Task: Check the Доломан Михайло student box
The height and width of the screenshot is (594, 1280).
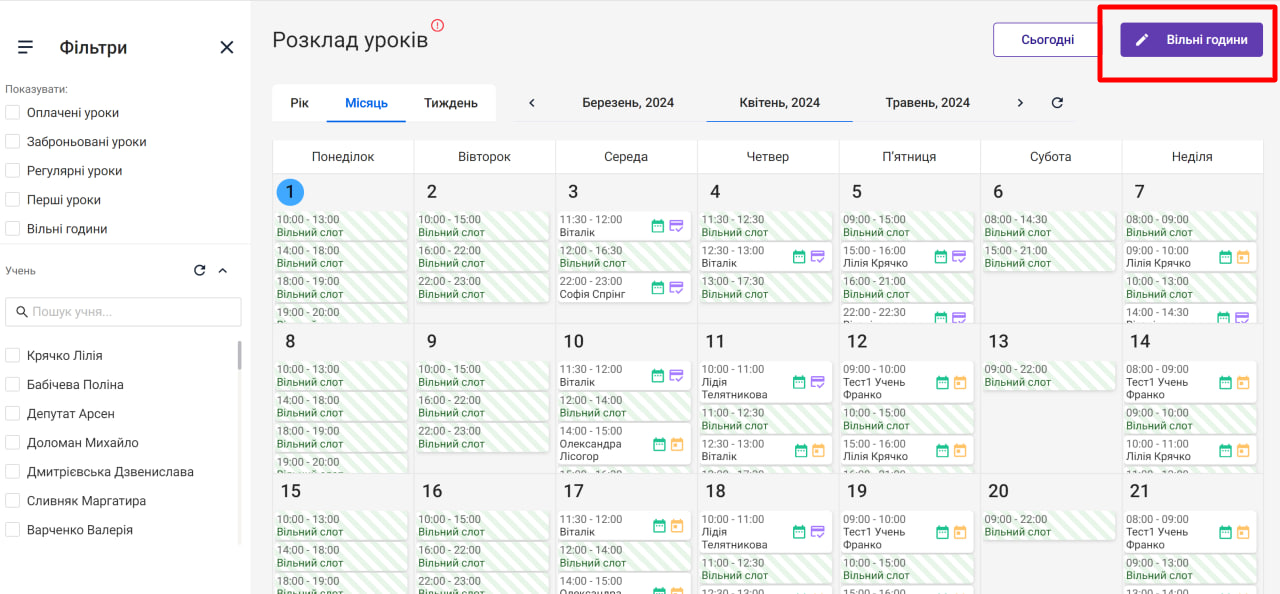Action: [13, 443]
